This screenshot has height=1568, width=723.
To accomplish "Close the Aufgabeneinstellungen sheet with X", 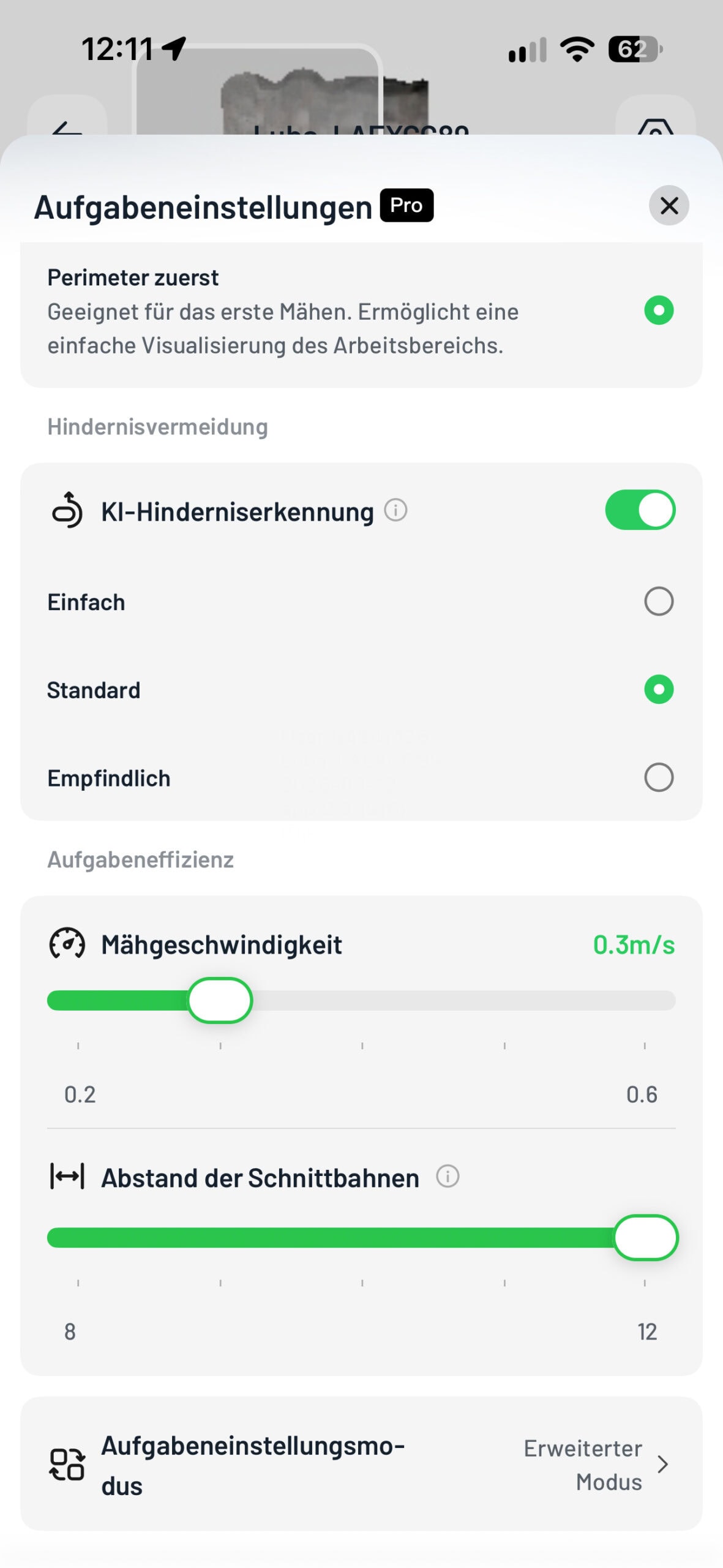I will pos(669,205).
